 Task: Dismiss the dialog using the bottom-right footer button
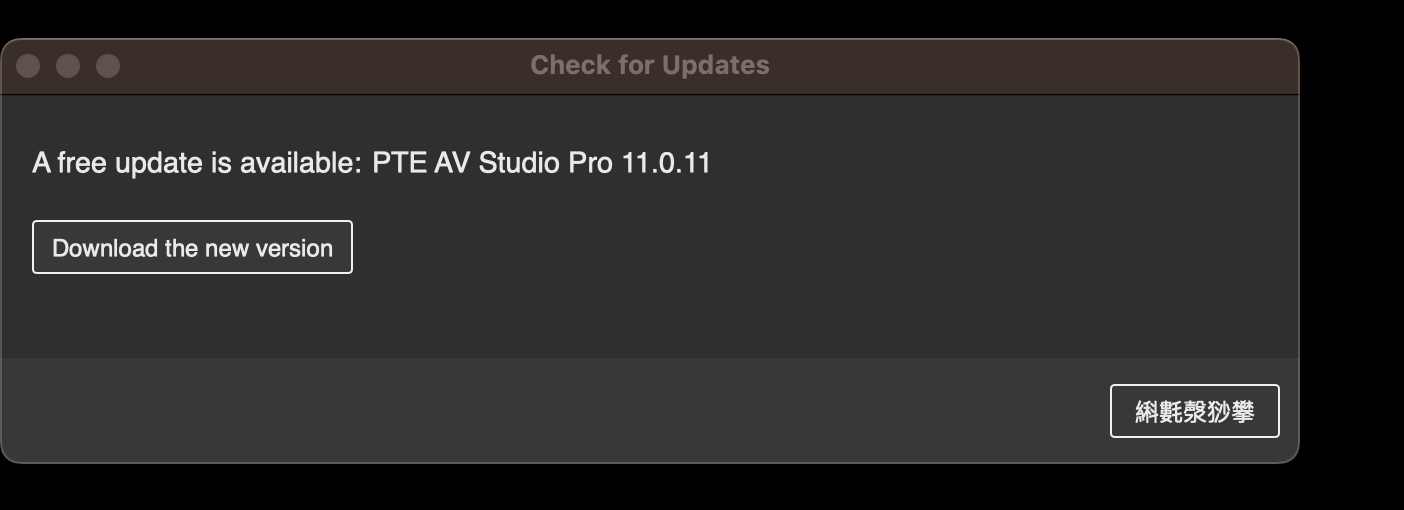(x=1194, y=411)
